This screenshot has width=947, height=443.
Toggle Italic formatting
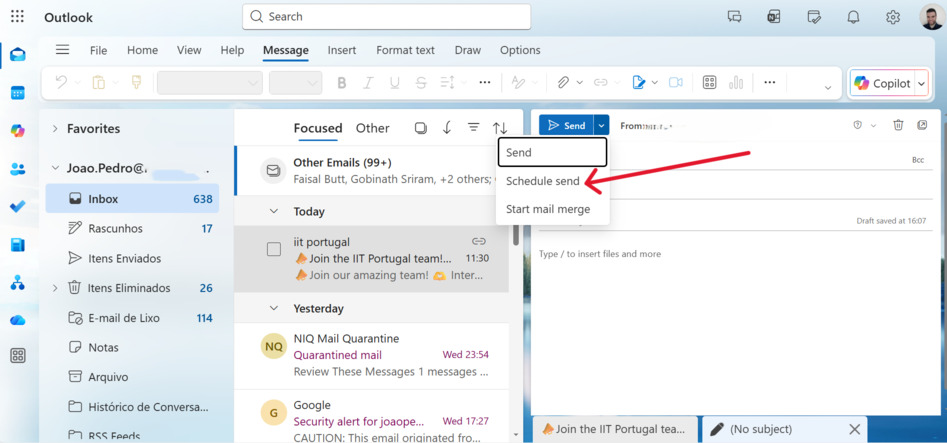[368, 83]
